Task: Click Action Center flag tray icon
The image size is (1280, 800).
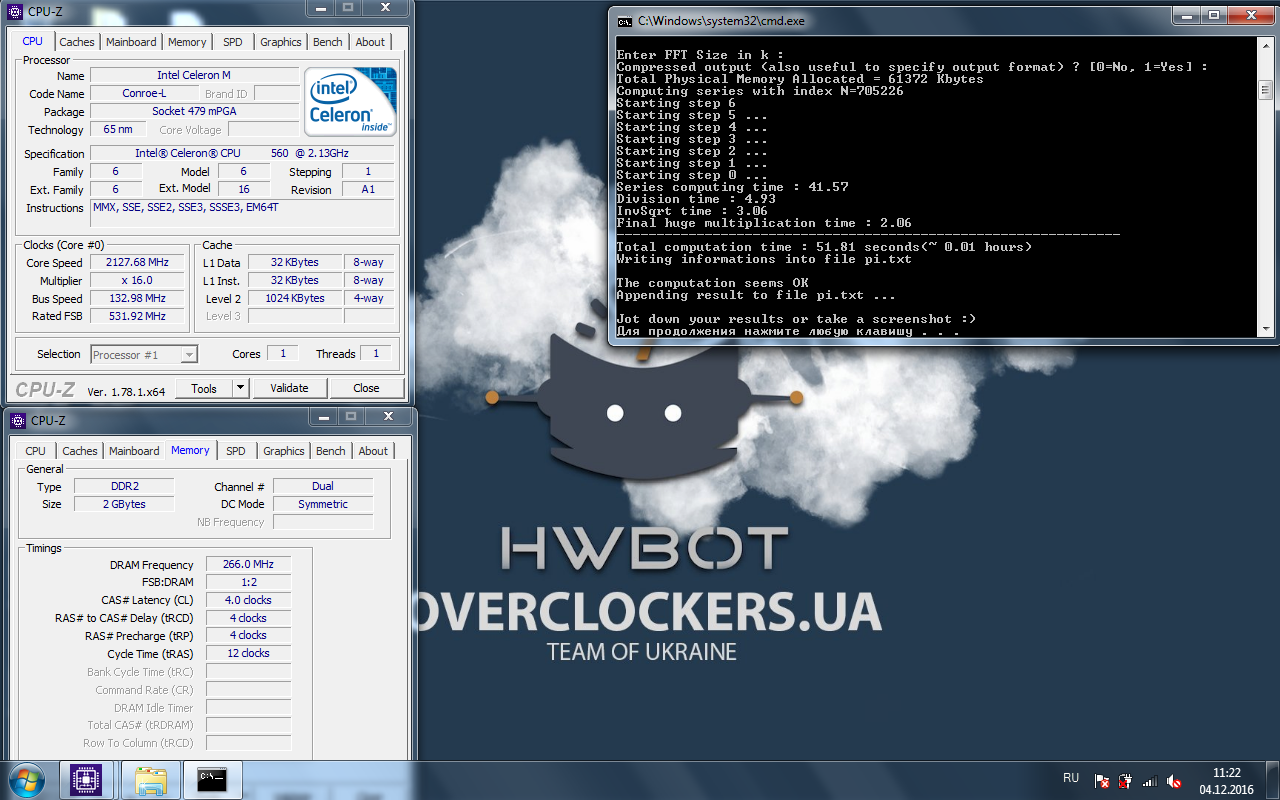Action: 1102,781
